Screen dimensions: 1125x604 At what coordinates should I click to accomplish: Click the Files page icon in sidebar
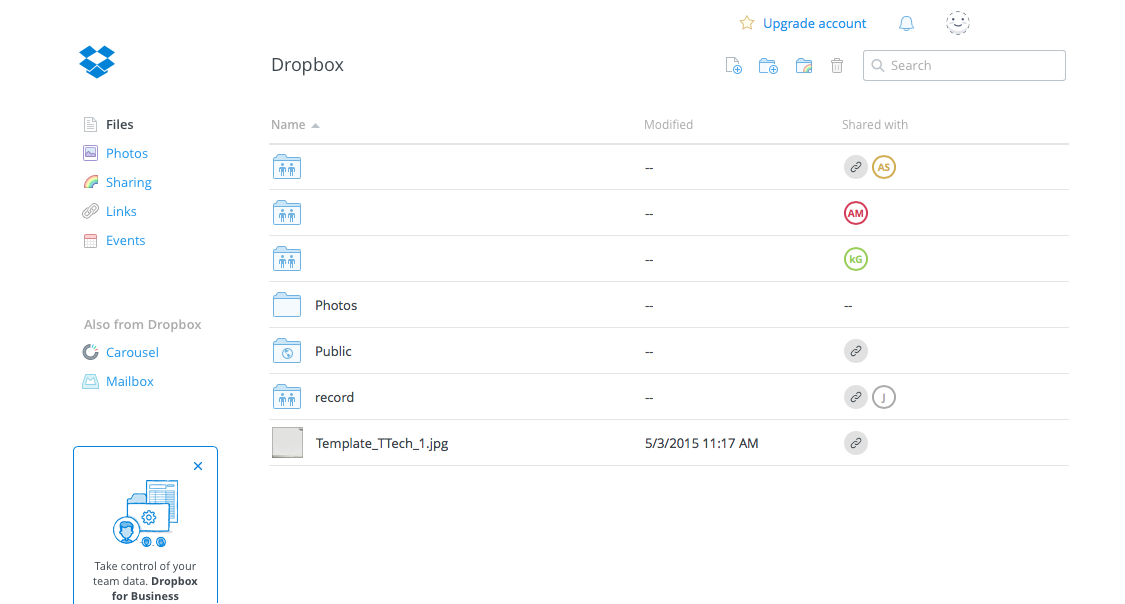click(90, 124)
